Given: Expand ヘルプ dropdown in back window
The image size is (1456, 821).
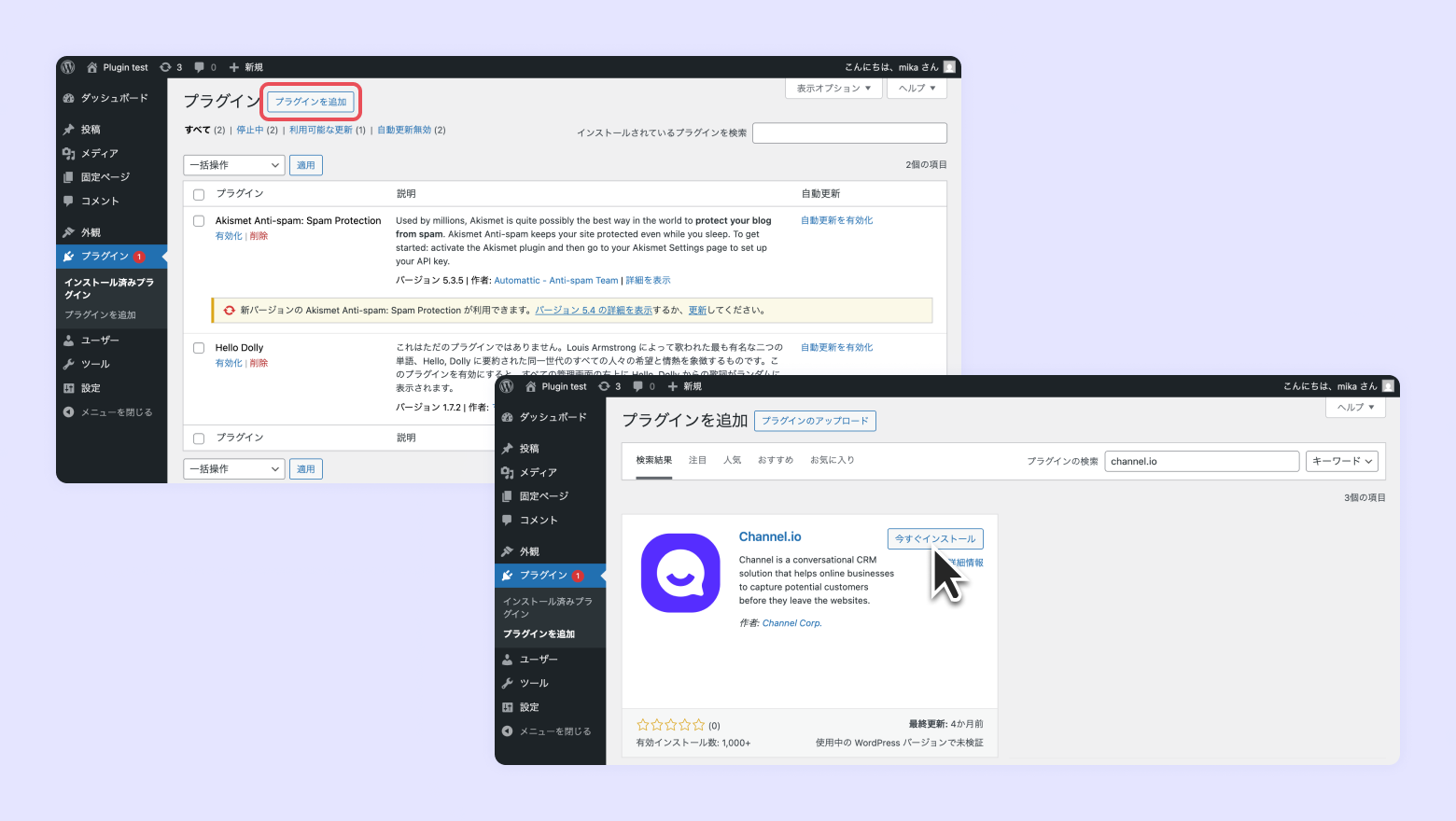Looking at the screenshot, I should (x=917, y=88).
